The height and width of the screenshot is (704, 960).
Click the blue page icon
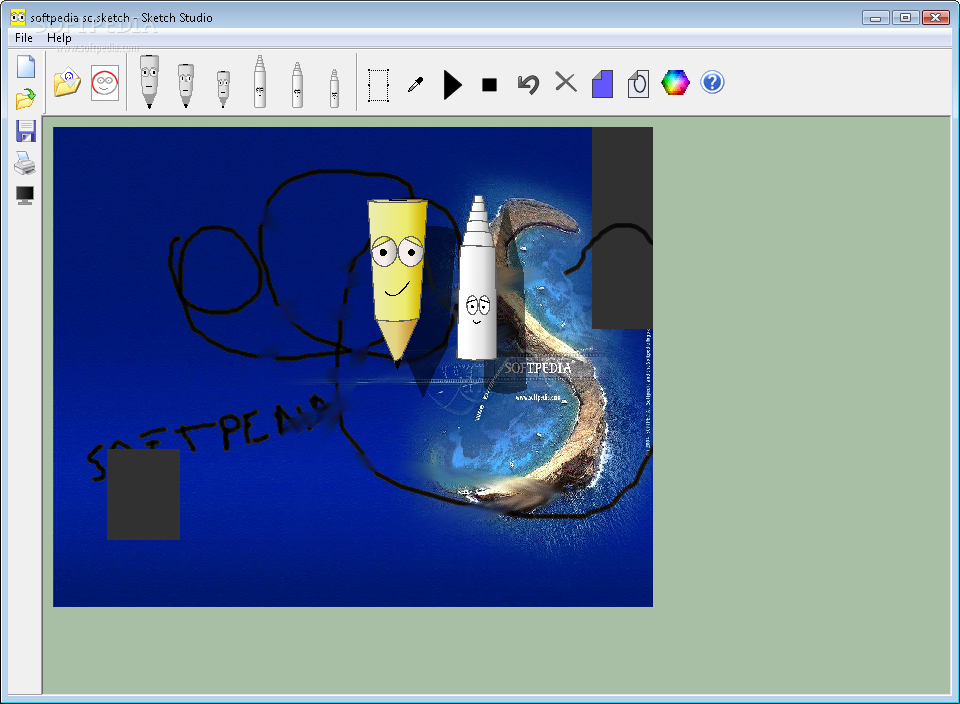[x=602, y=84]
